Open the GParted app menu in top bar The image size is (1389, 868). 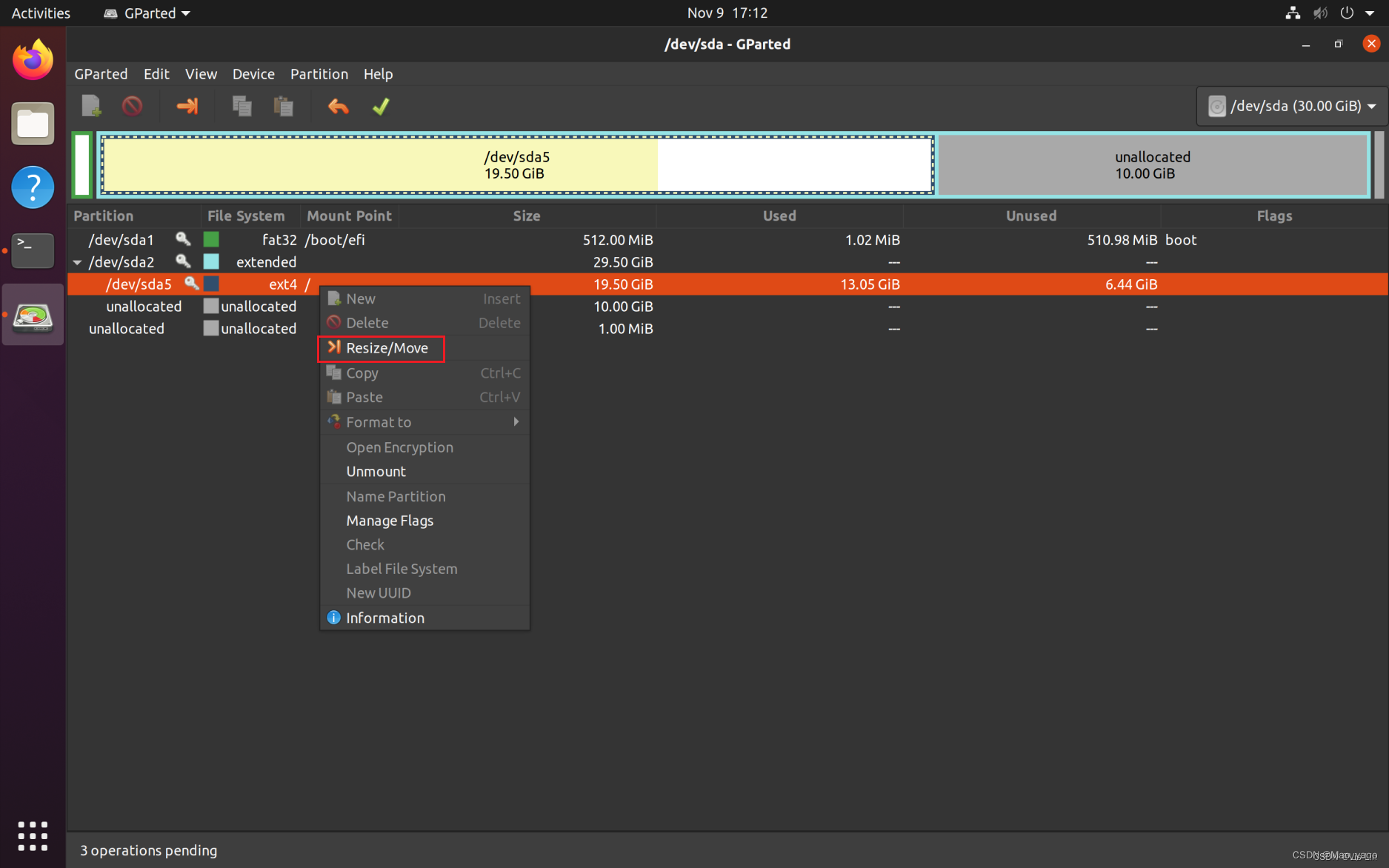(x=147, y=13)
